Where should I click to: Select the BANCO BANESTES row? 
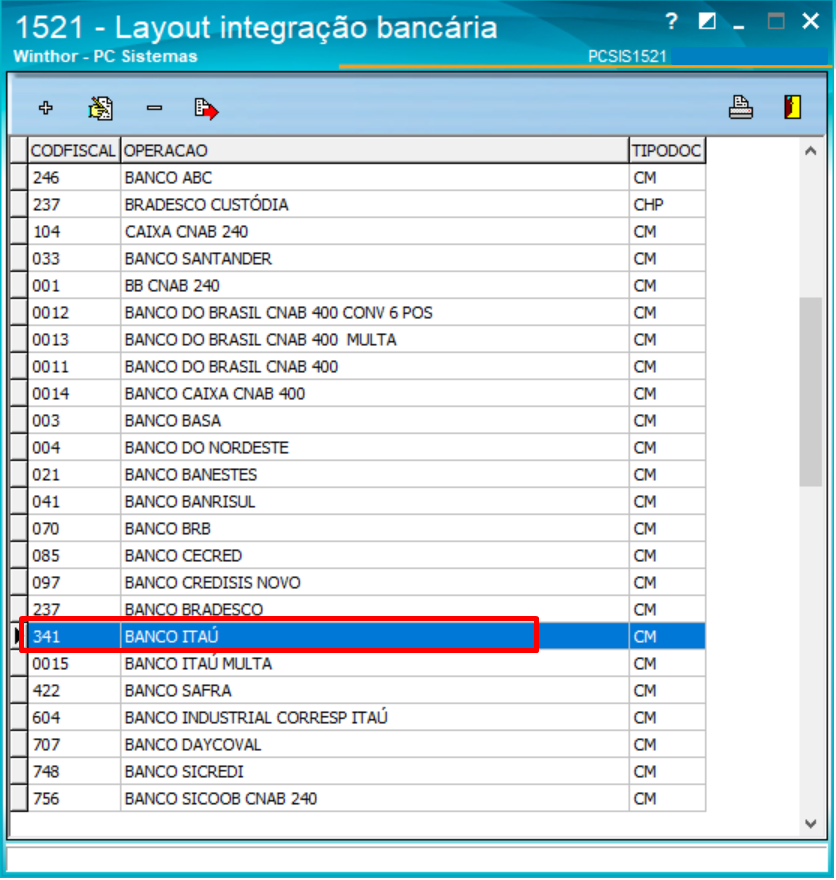tap(357, 474)
